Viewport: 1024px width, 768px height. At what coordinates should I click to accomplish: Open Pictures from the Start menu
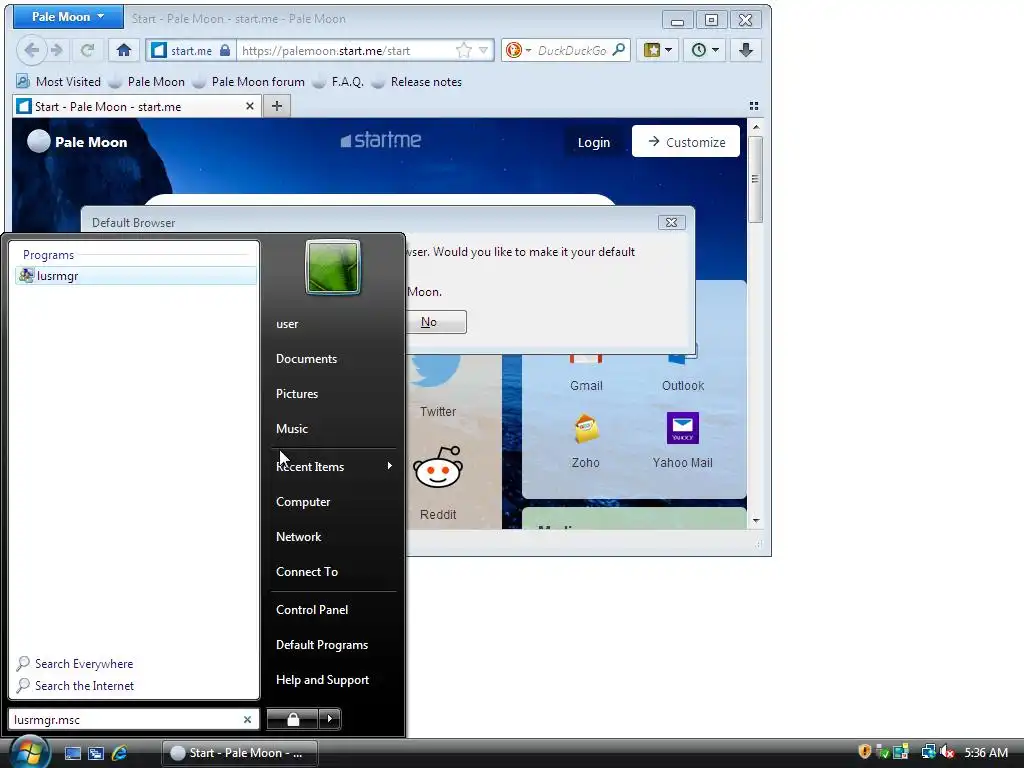pos(297,394)
